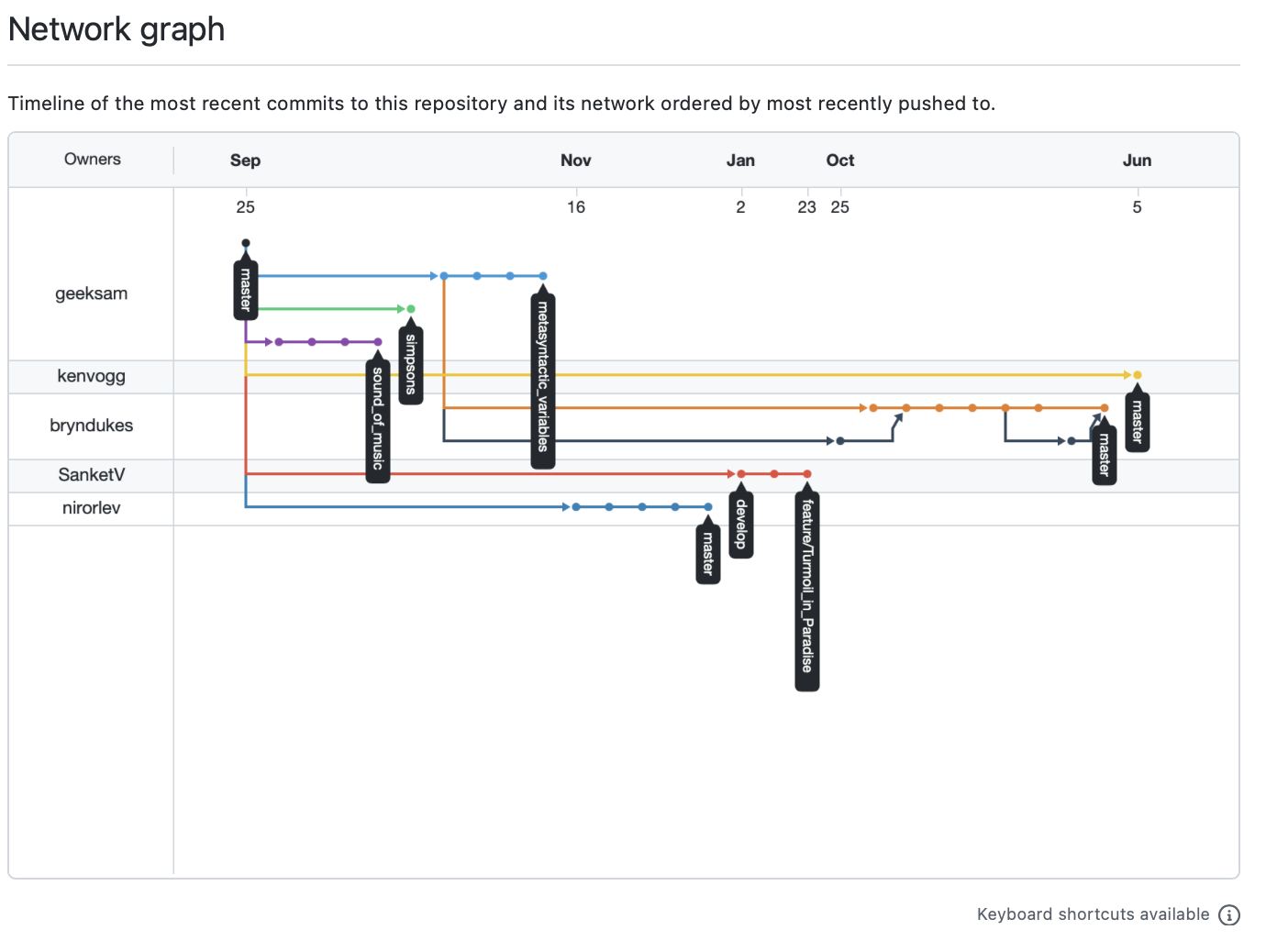Click nirorlev's master branch label

click(x=708, y=554)
